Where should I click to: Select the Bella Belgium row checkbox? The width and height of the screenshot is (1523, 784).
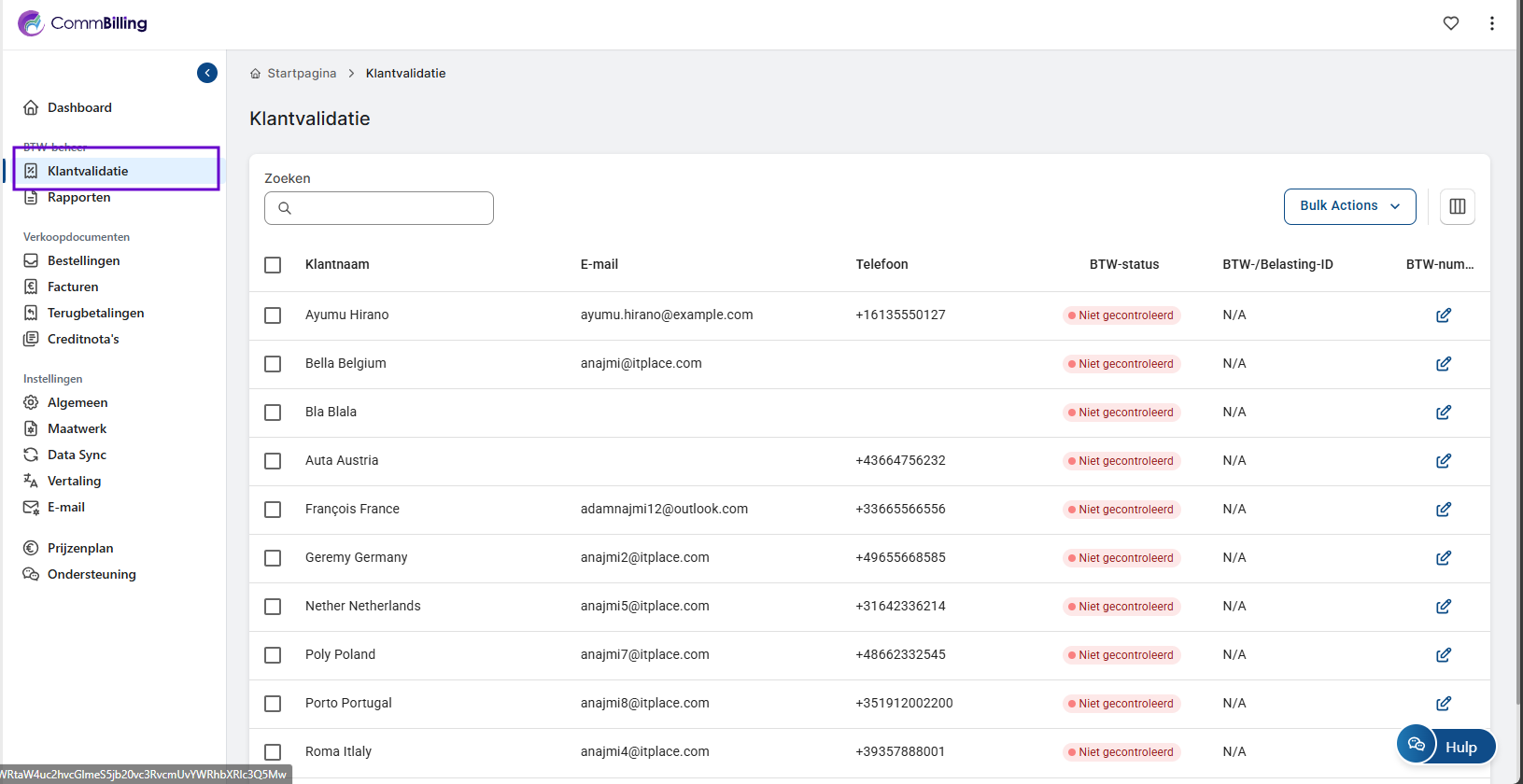click(x=273, y=364)
